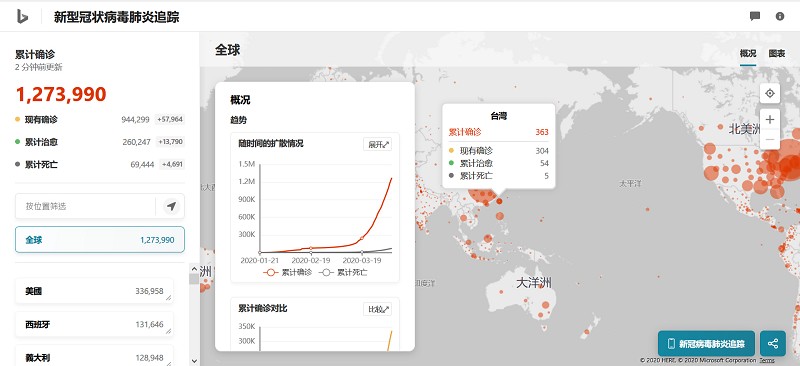Click the 北美洲 map label

(x=746, y=129)
